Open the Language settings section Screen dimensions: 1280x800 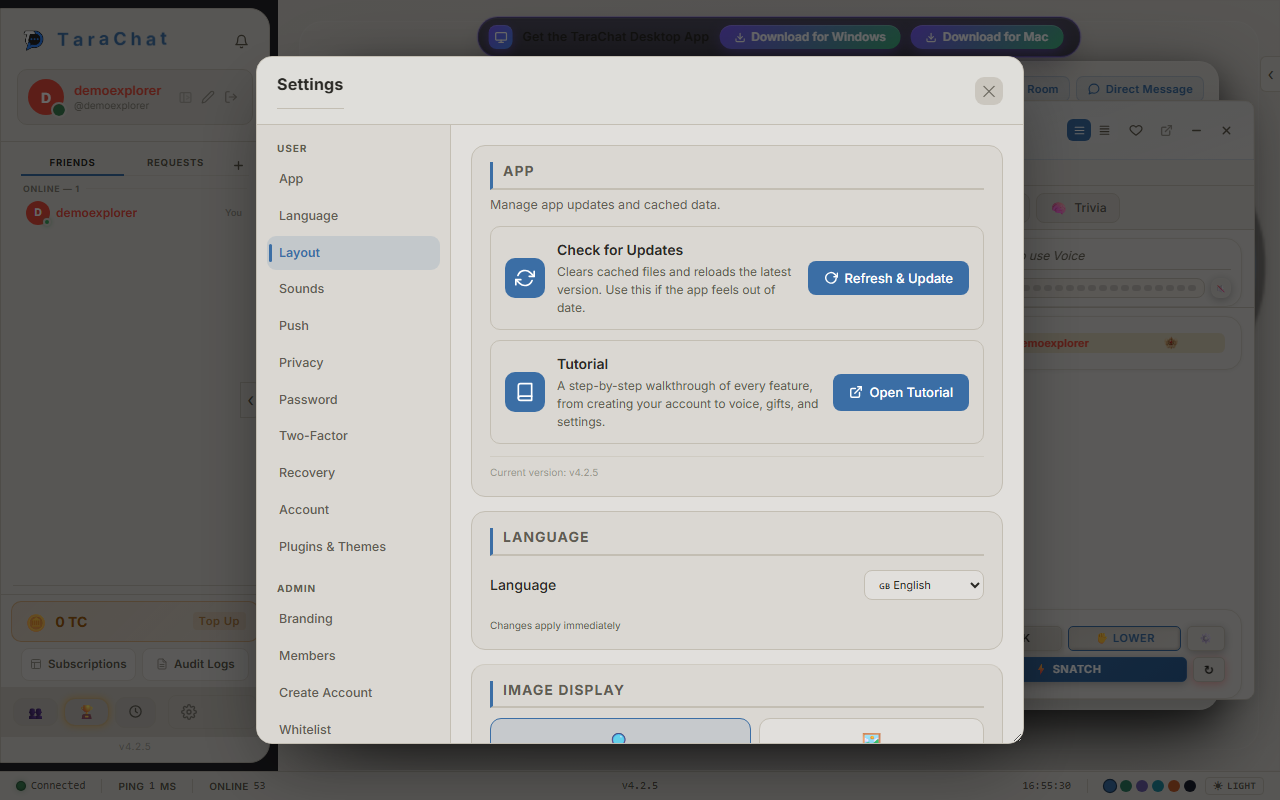(x=354, y=216)
